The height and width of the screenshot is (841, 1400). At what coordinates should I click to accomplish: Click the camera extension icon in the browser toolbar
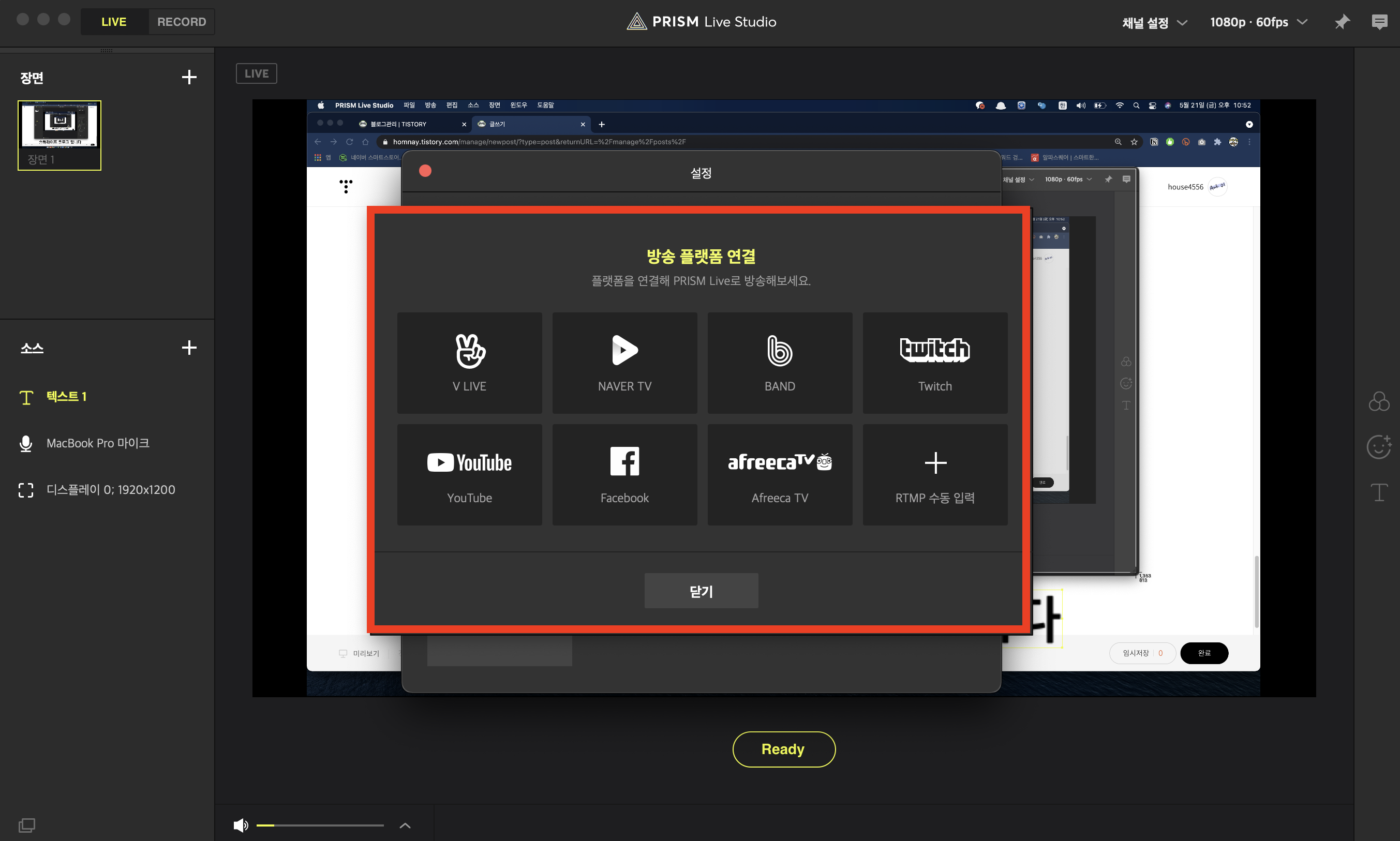1201,142
